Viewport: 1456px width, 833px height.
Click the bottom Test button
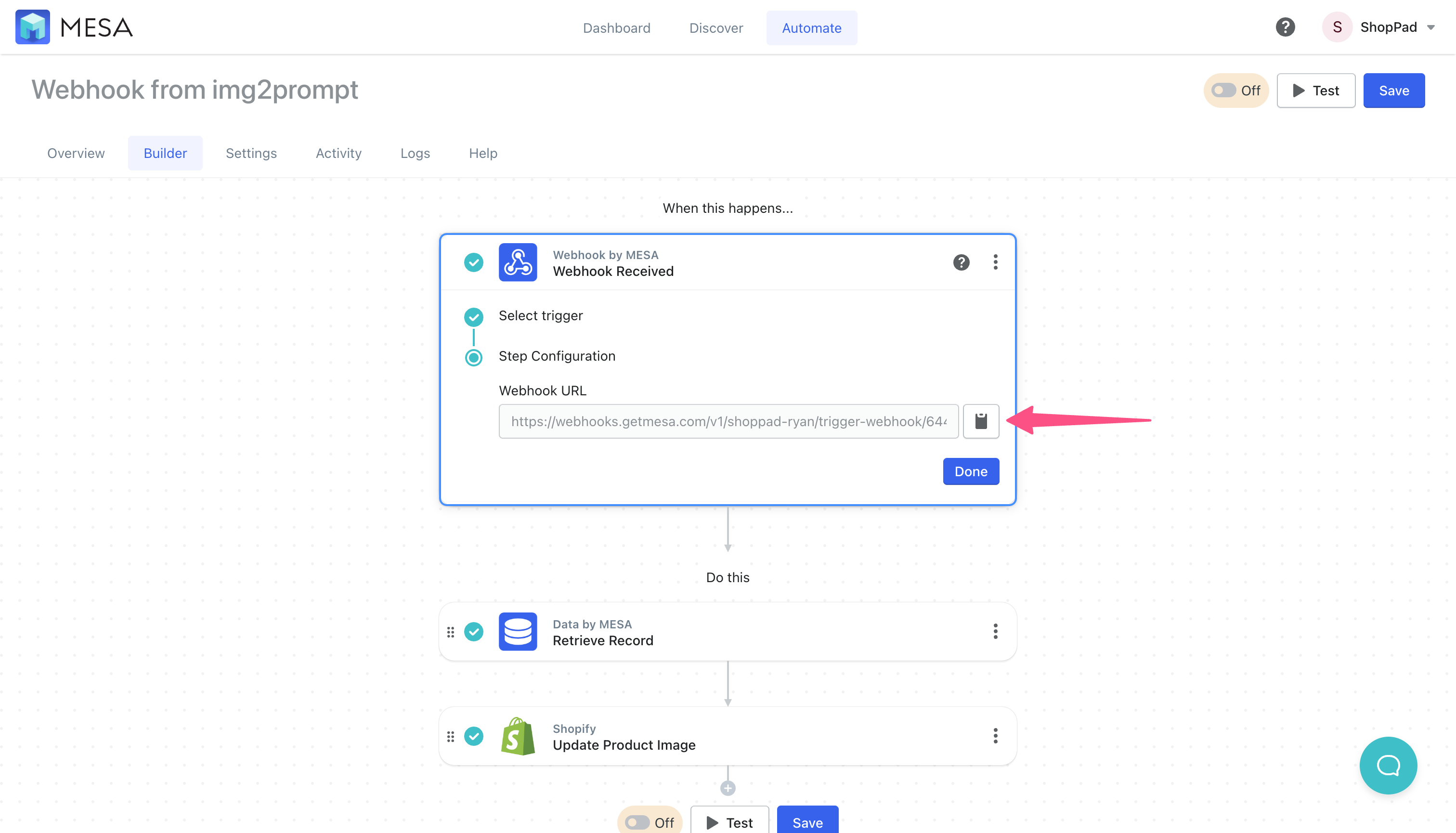pos(729,820)
